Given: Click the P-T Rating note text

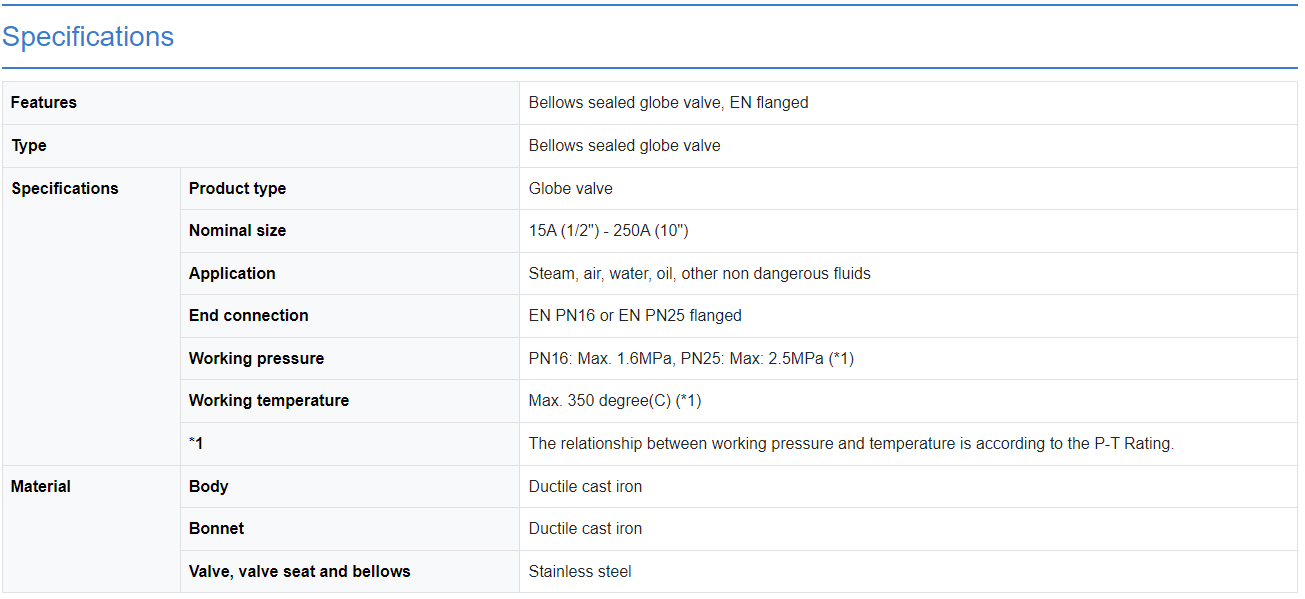Looking at the screenshot, I should pos(850,444).
